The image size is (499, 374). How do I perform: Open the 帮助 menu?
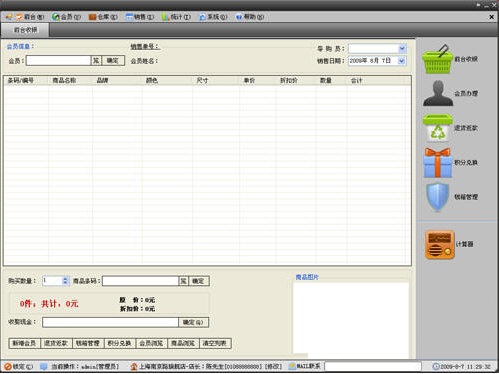250,17
